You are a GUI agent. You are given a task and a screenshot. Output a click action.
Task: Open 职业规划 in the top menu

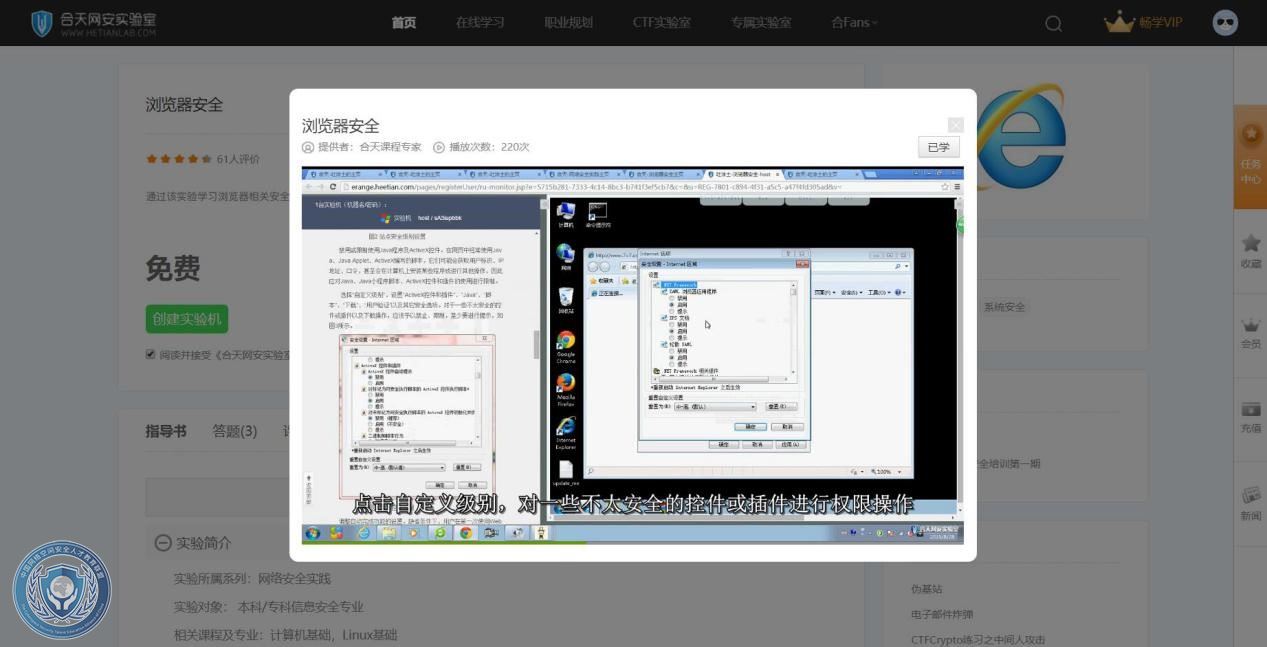tap(568, 23)
